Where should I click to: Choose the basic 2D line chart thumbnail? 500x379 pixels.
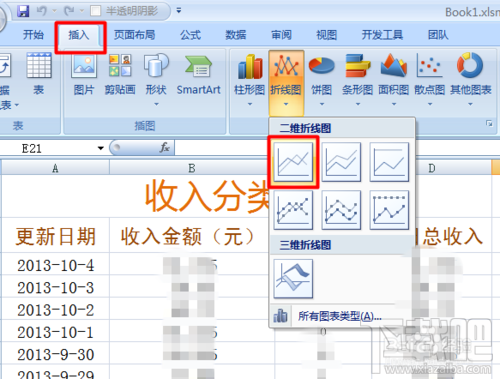[293, 162]
